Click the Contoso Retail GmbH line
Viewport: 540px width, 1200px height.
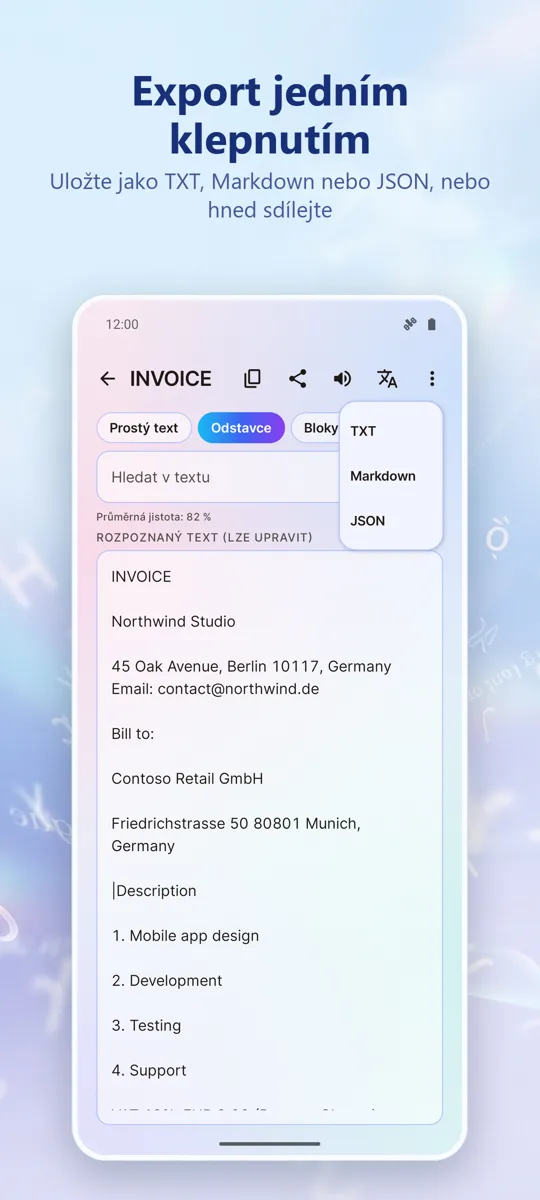coord(187,778)
